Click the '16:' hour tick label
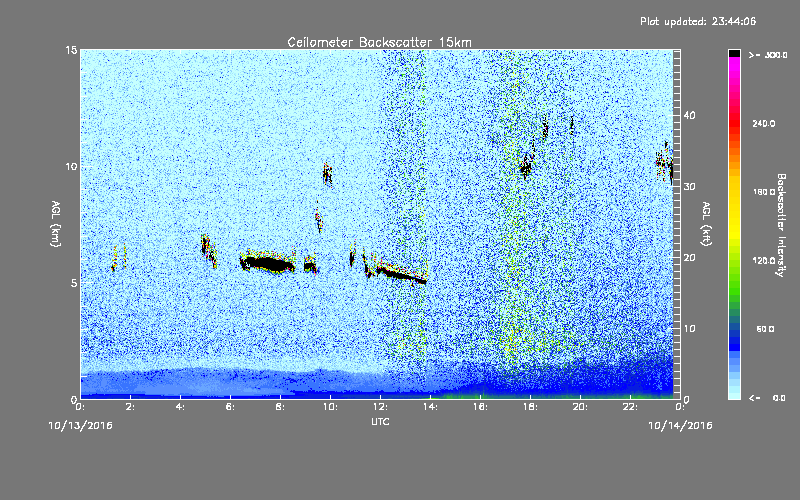The width and height of the screenshot is (800, 500). [480, 407]
